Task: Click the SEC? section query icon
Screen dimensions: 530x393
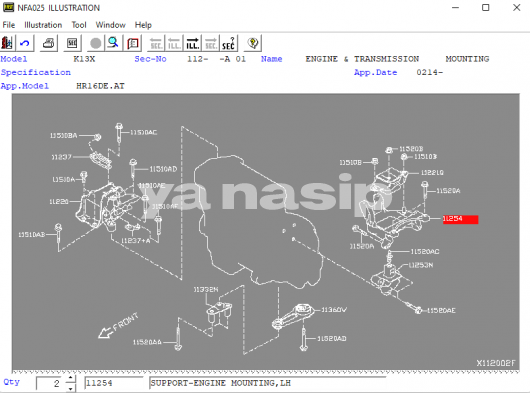Action: (x=229, y=43)
